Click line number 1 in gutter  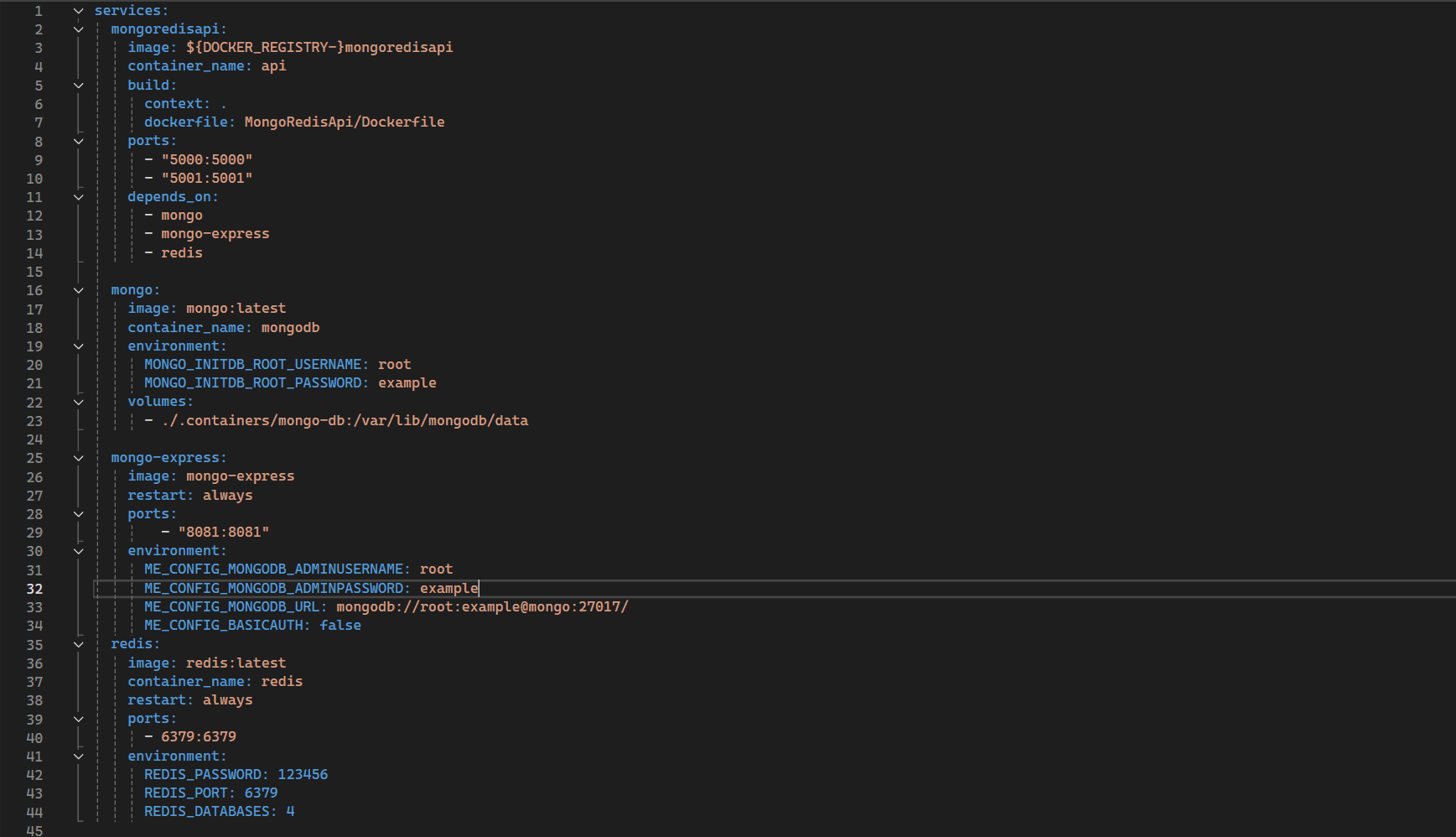tap(39, 11)
